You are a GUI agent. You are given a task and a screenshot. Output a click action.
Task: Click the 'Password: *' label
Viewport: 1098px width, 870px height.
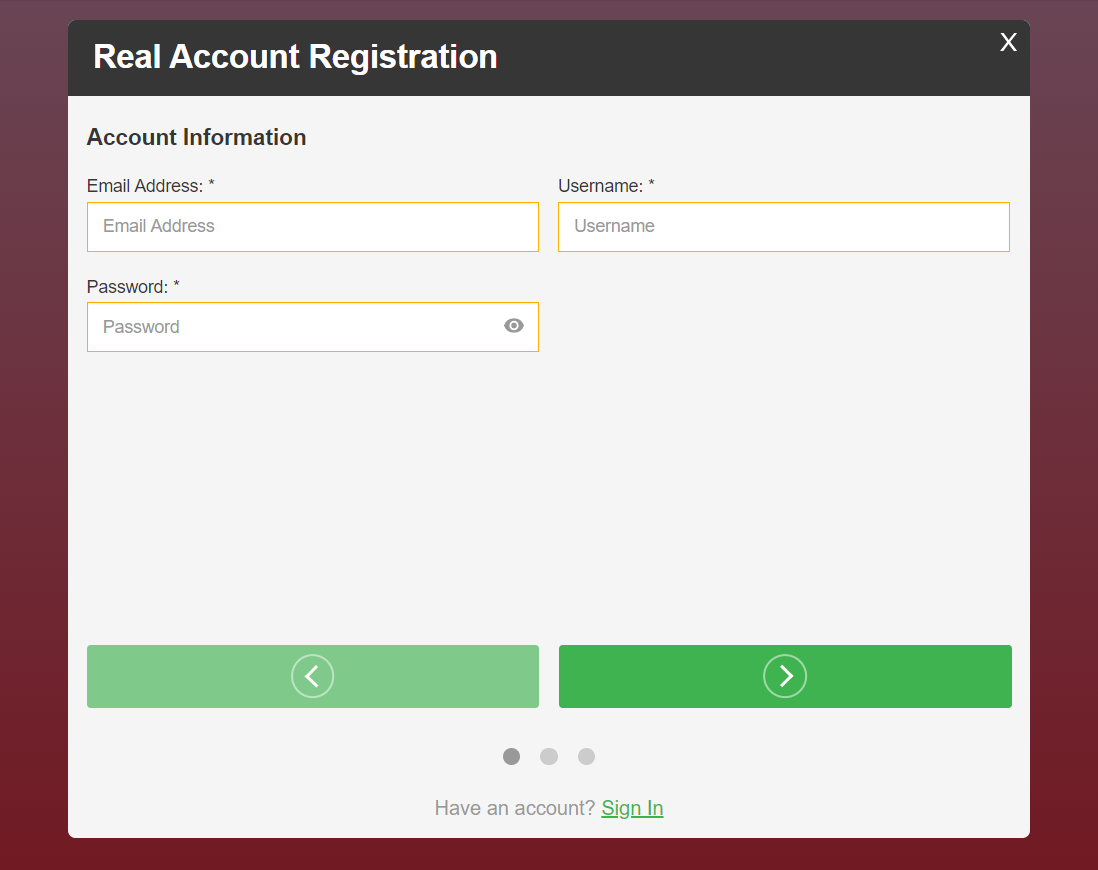(133, 286)
